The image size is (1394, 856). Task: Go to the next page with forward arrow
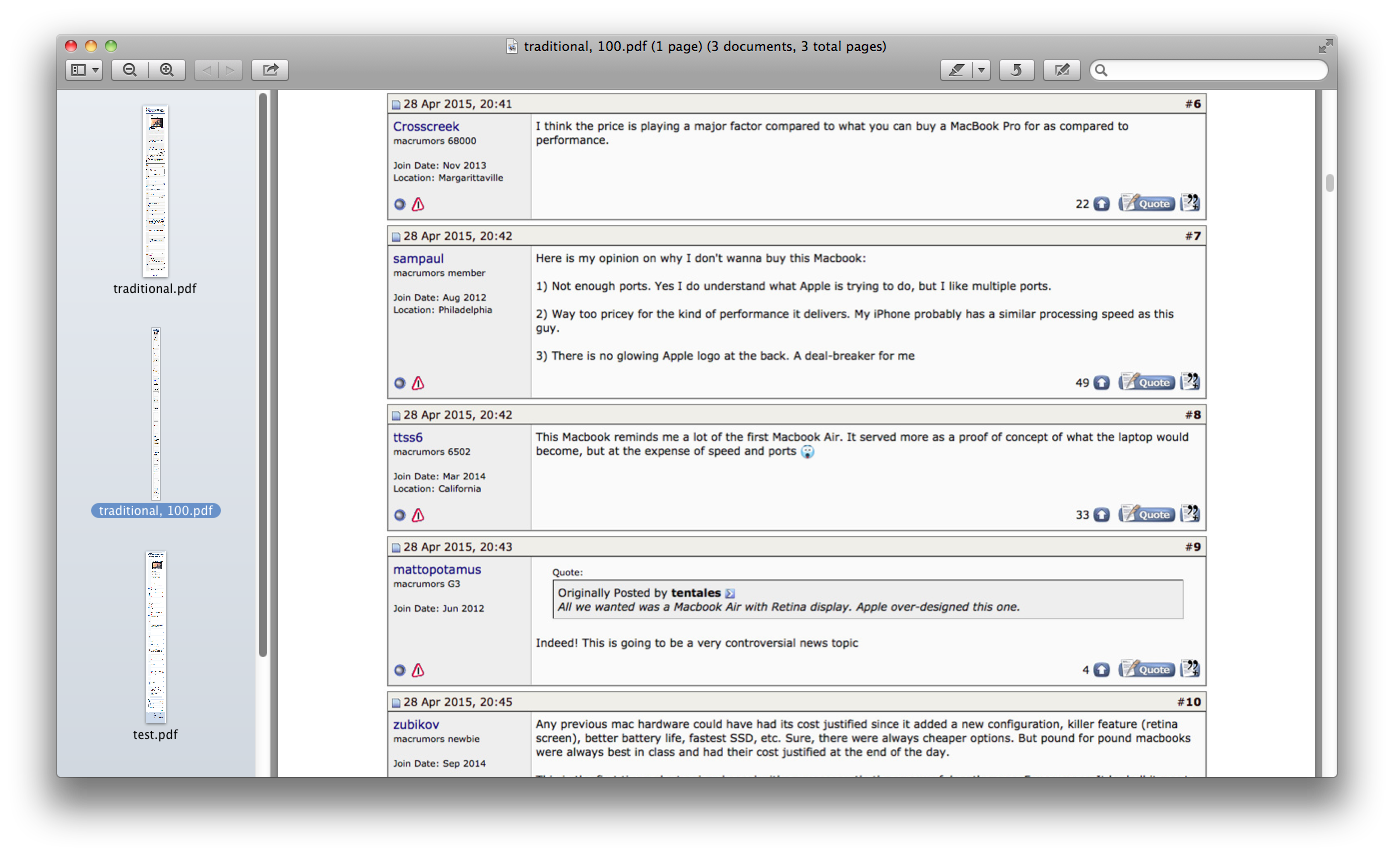point(231,70)
